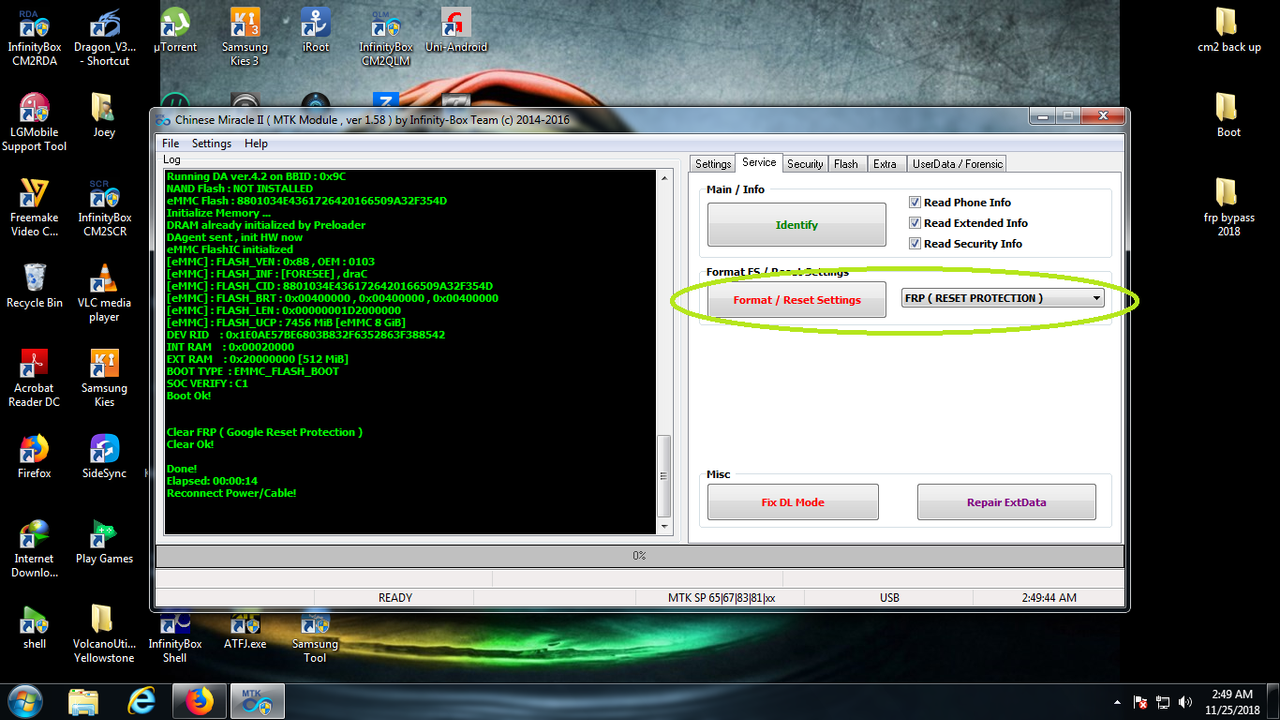This screenshot has height=720, width=1280.
Task: Open Dragon_V3 shortcut on desktop
Action: click(x=107, y=37)
